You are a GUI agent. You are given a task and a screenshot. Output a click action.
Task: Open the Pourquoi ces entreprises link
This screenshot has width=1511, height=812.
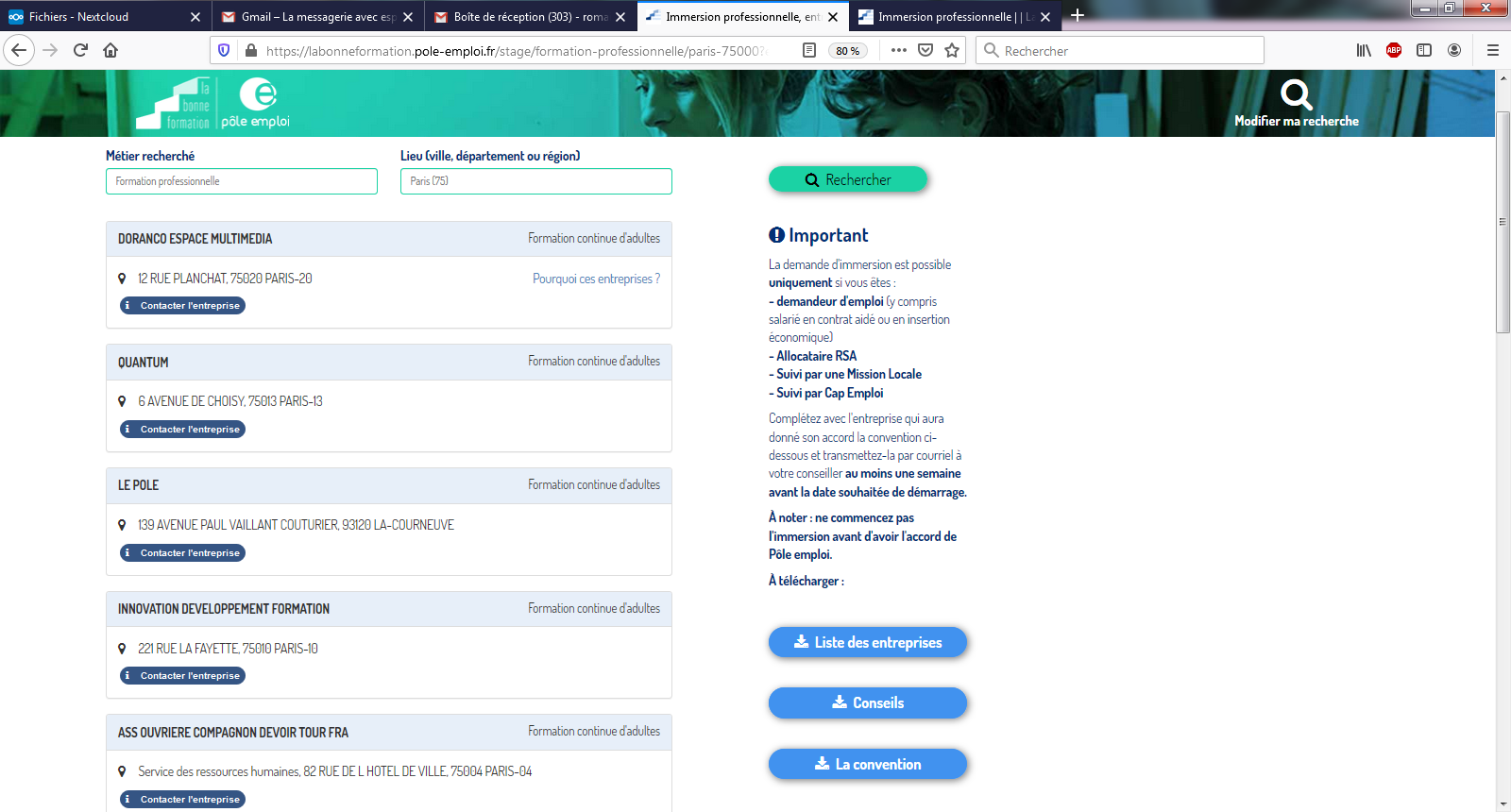tap(596, 279)
